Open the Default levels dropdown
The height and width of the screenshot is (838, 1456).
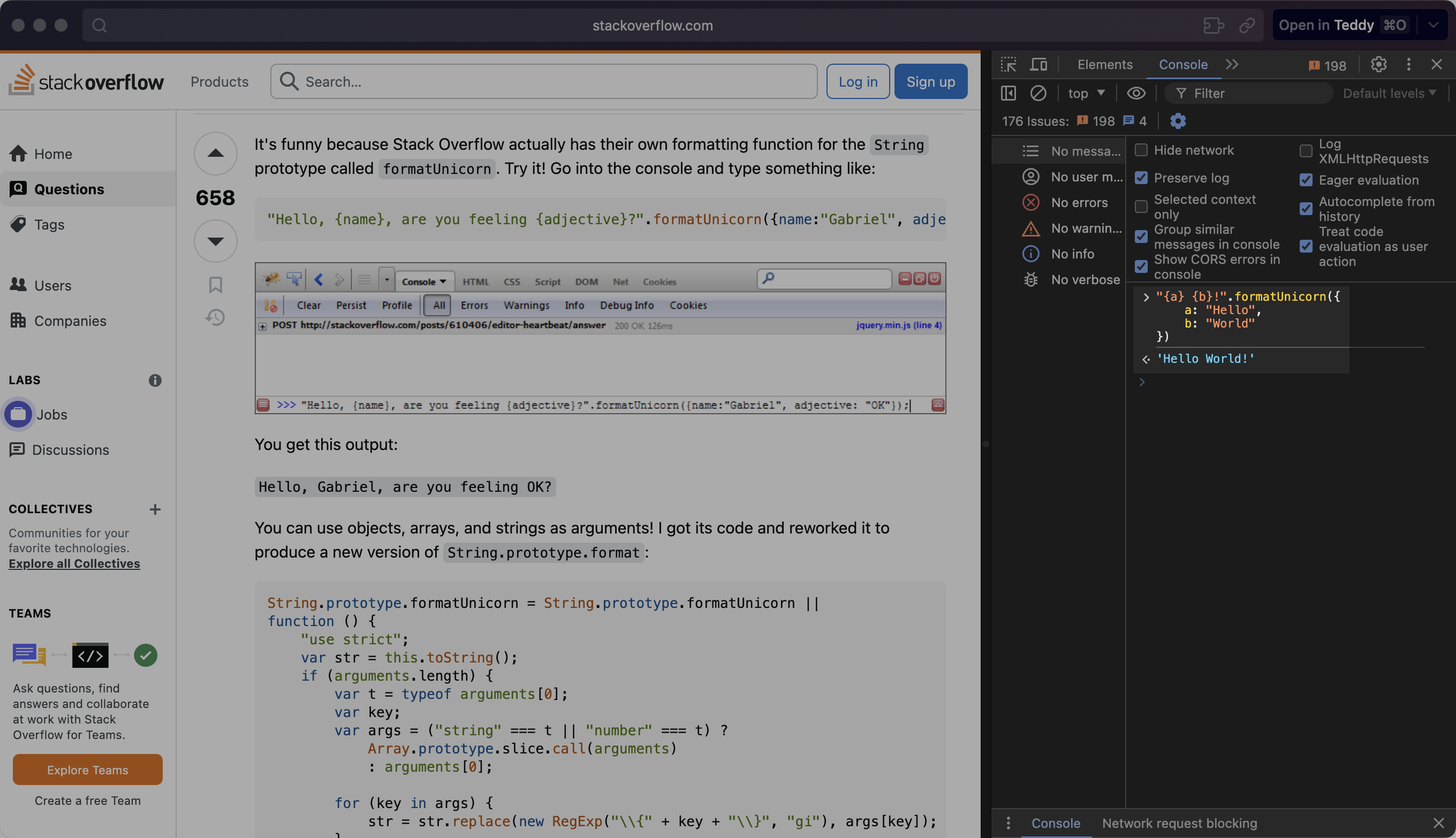click(1389, 93)
